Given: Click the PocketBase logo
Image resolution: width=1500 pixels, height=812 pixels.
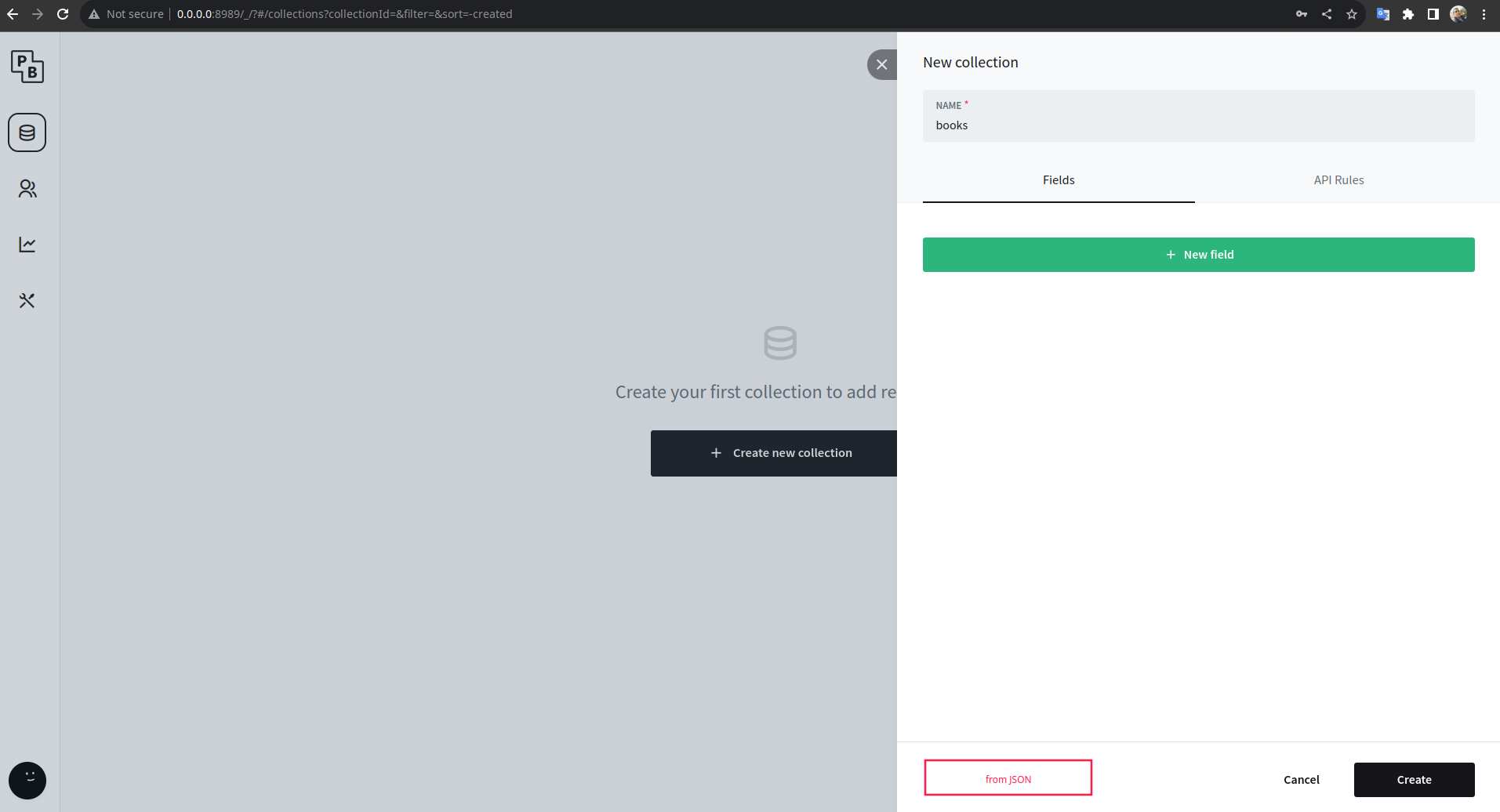Looking at the screenshot, I should pos(27,67).
